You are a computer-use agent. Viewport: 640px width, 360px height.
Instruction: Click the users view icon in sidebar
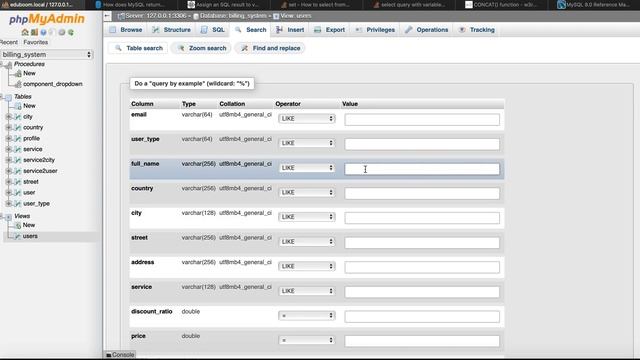[x=18, y=236]
